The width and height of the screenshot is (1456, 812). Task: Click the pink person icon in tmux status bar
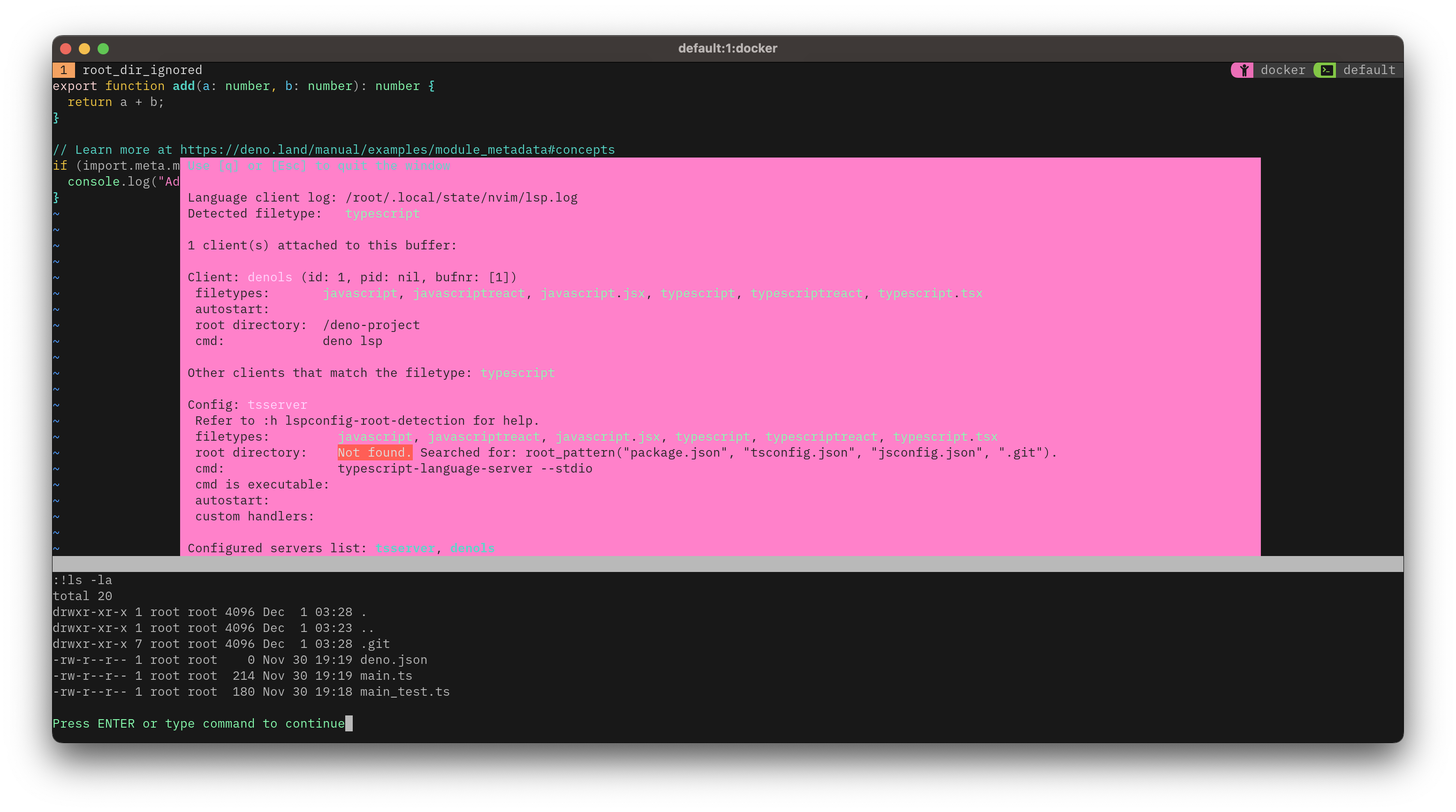click(x=1244, y=70)
